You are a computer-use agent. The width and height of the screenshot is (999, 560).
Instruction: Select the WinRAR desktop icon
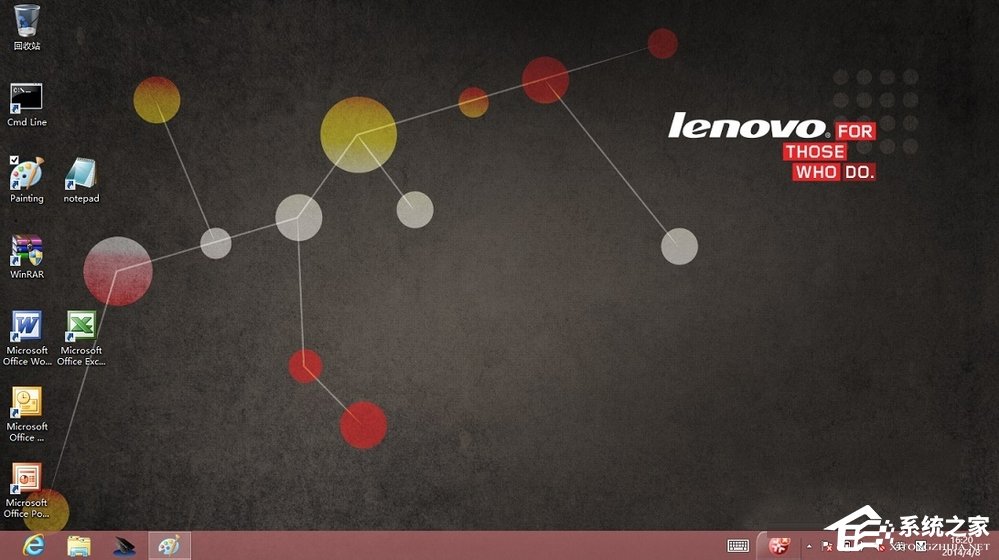click(26, 257)
